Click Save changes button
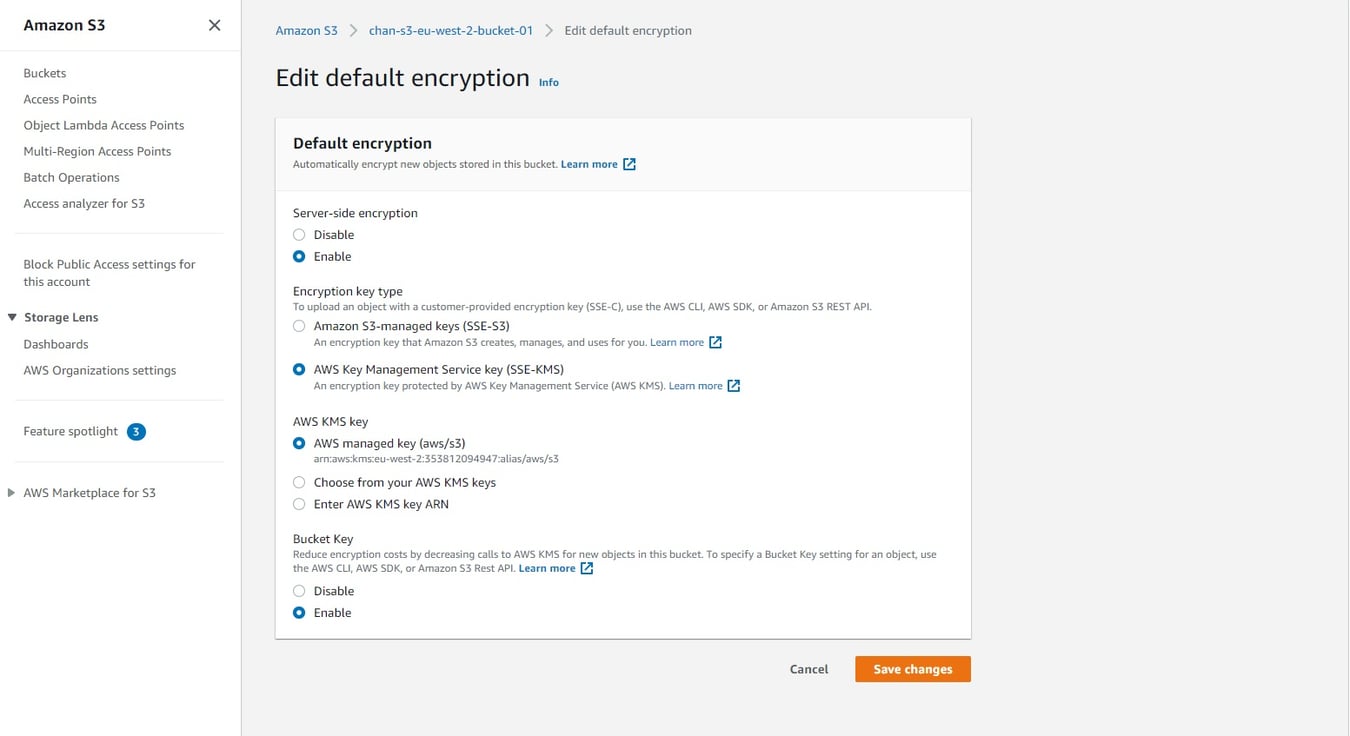The width and height of the screenshot is (1350, 736). pos(912,669)
